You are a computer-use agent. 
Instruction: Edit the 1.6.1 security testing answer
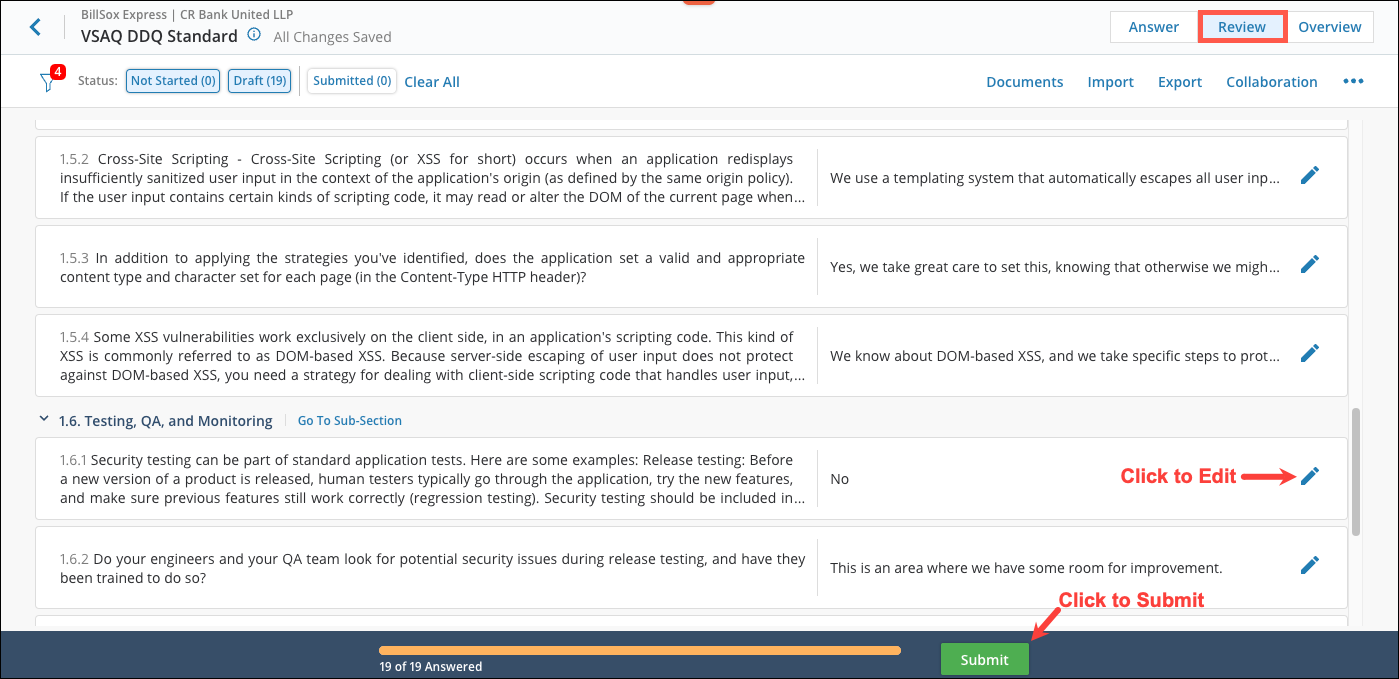tap(1309, 477)
